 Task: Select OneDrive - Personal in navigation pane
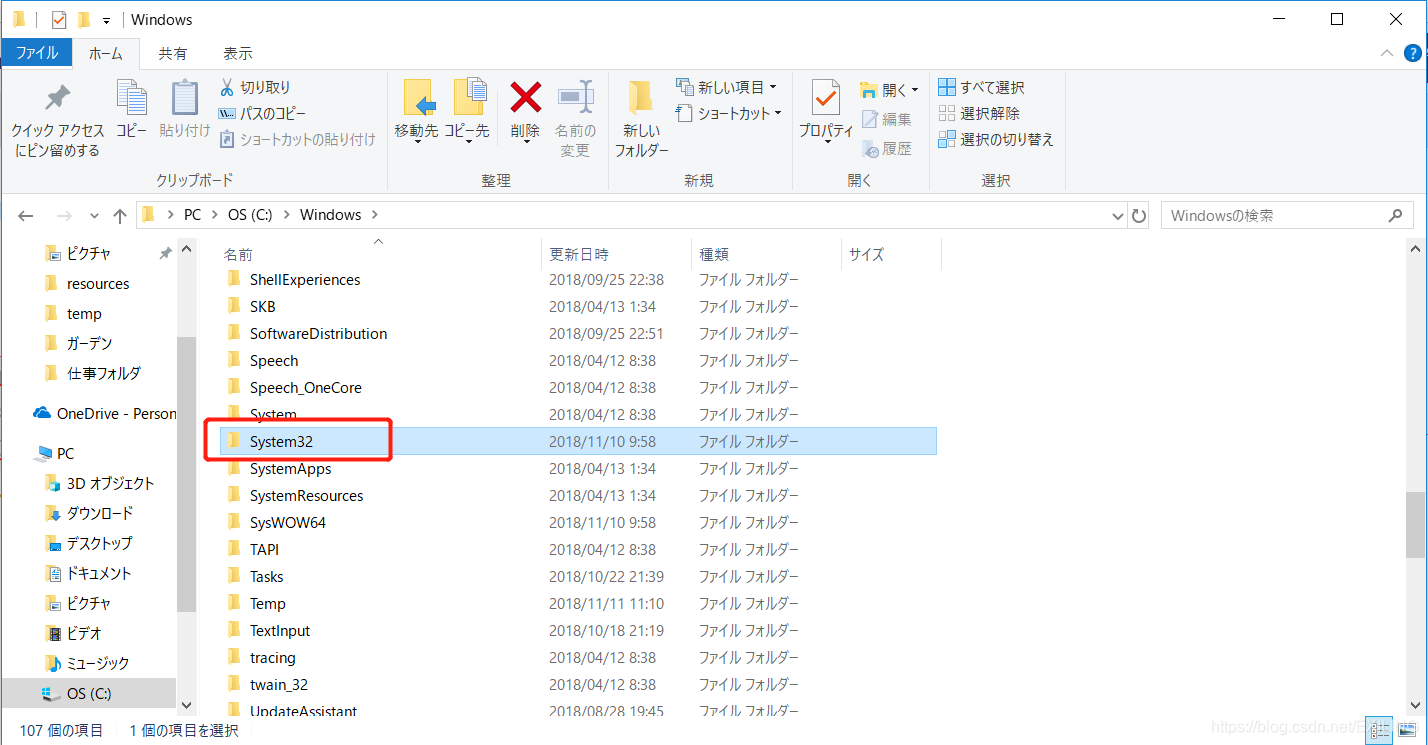(104, 413)
